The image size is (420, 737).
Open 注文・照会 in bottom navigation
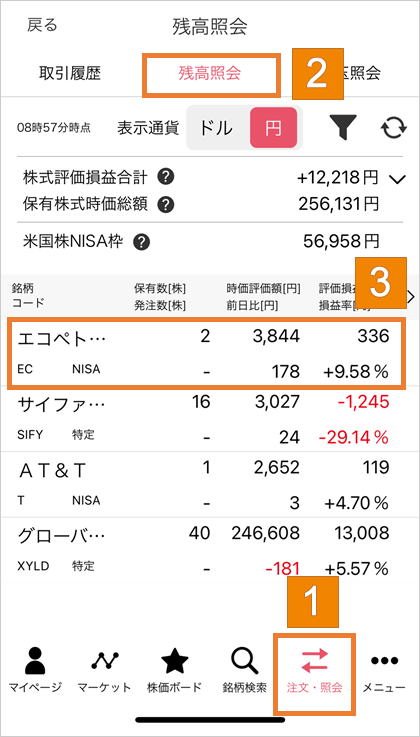[x=314, y=673]
